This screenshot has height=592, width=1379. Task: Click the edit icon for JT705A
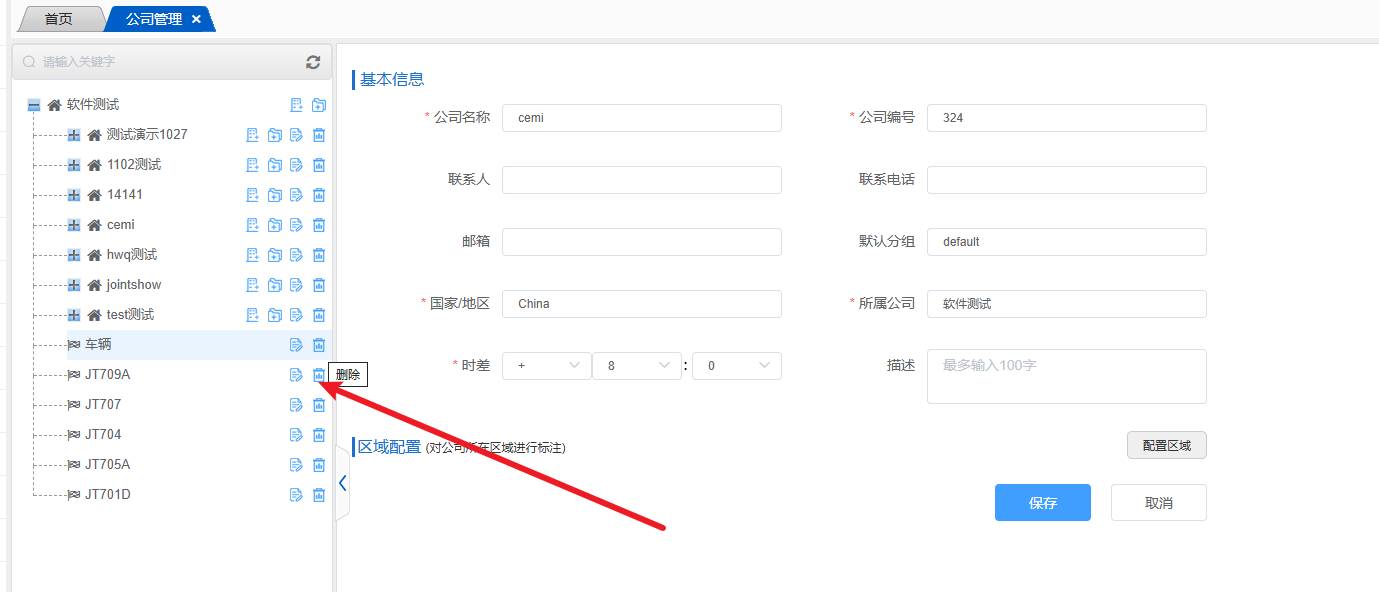pos(296,465)
